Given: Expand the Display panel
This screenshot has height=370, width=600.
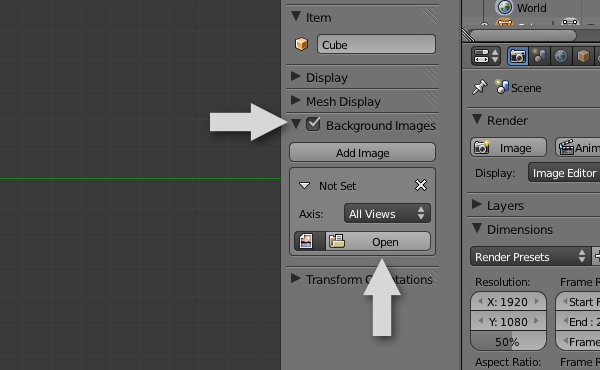Looking at the screenshot, I should pyautogui.click(x=295, y=77).
